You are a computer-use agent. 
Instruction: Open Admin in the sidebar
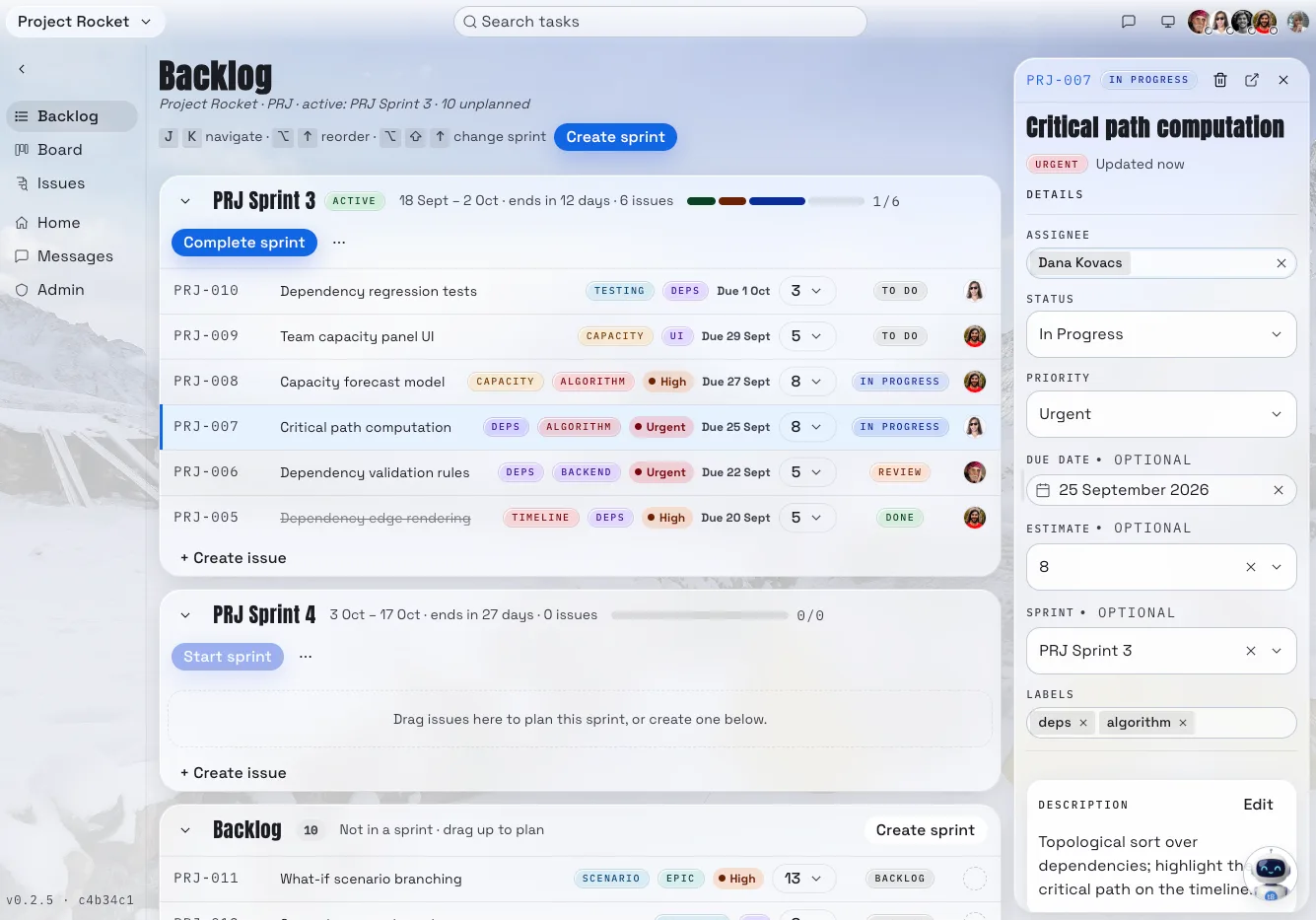coord(72,290)
